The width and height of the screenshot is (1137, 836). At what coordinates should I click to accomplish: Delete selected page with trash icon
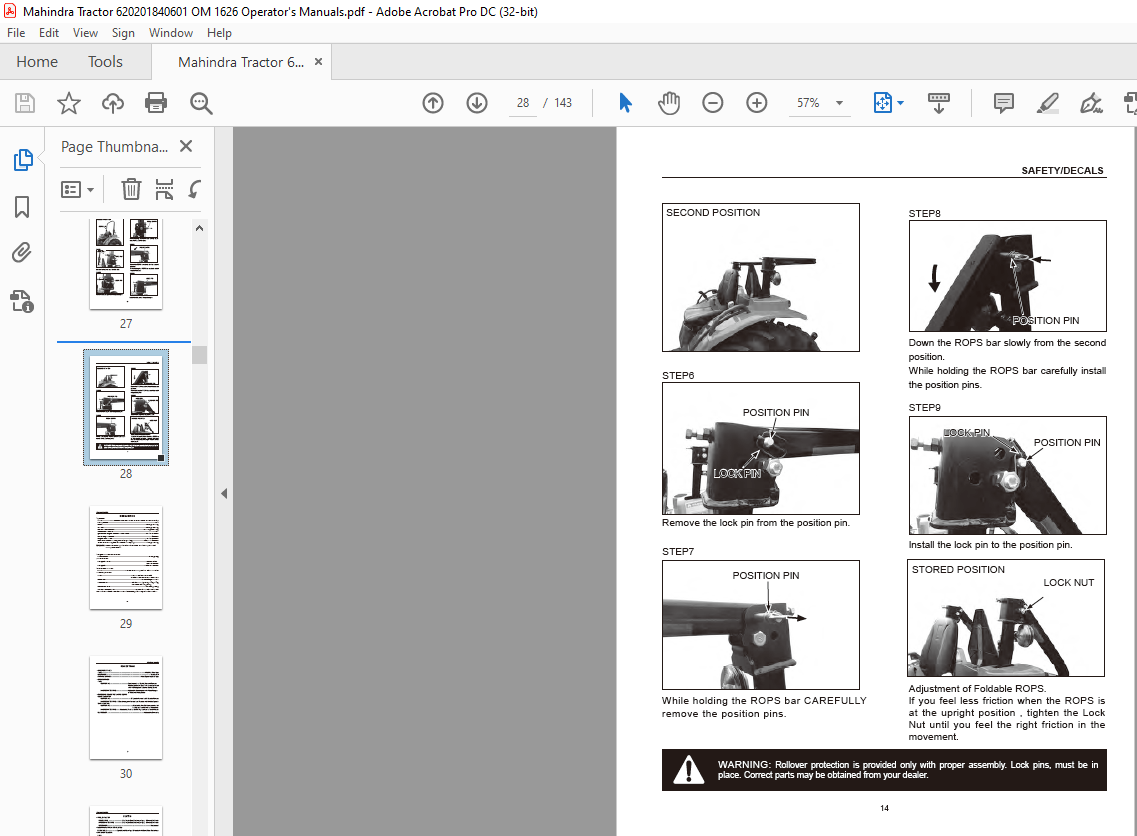tap(131, 189)
